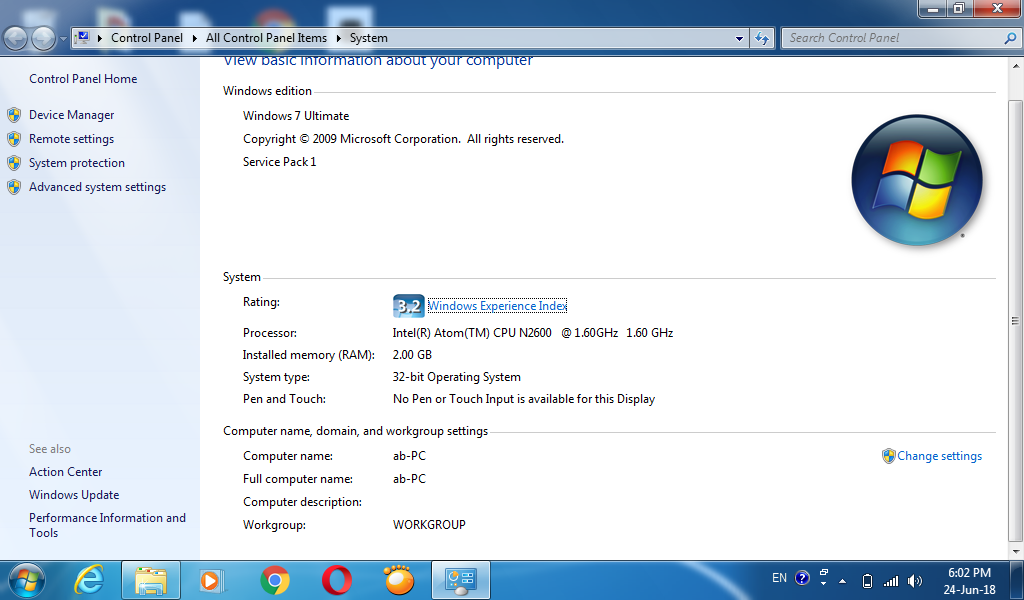Click the 2.00 GB installed memory value
The image size is (1024, 600).
click(412, 355)
